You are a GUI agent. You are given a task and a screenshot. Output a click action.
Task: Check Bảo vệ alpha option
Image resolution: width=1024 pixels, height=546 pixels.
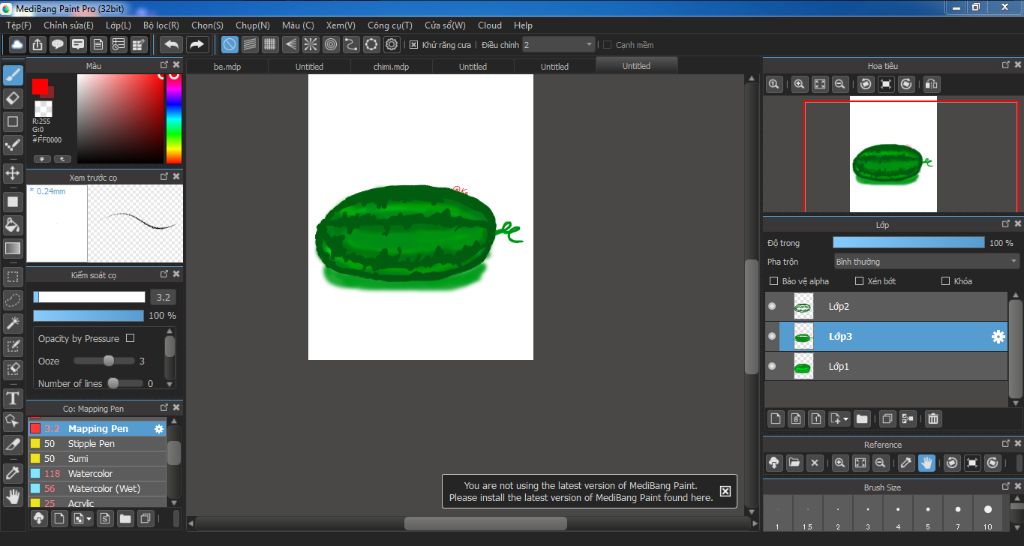coord(774,281)
